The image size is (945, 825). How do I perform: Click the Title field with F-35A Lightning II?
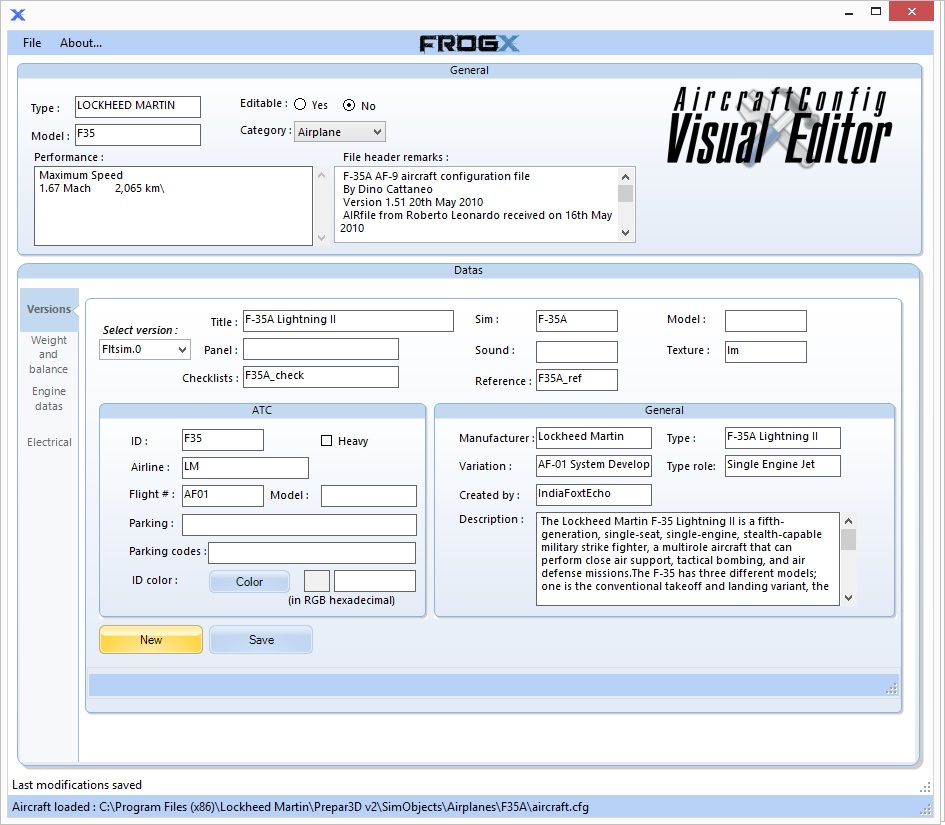coord(348,321)
